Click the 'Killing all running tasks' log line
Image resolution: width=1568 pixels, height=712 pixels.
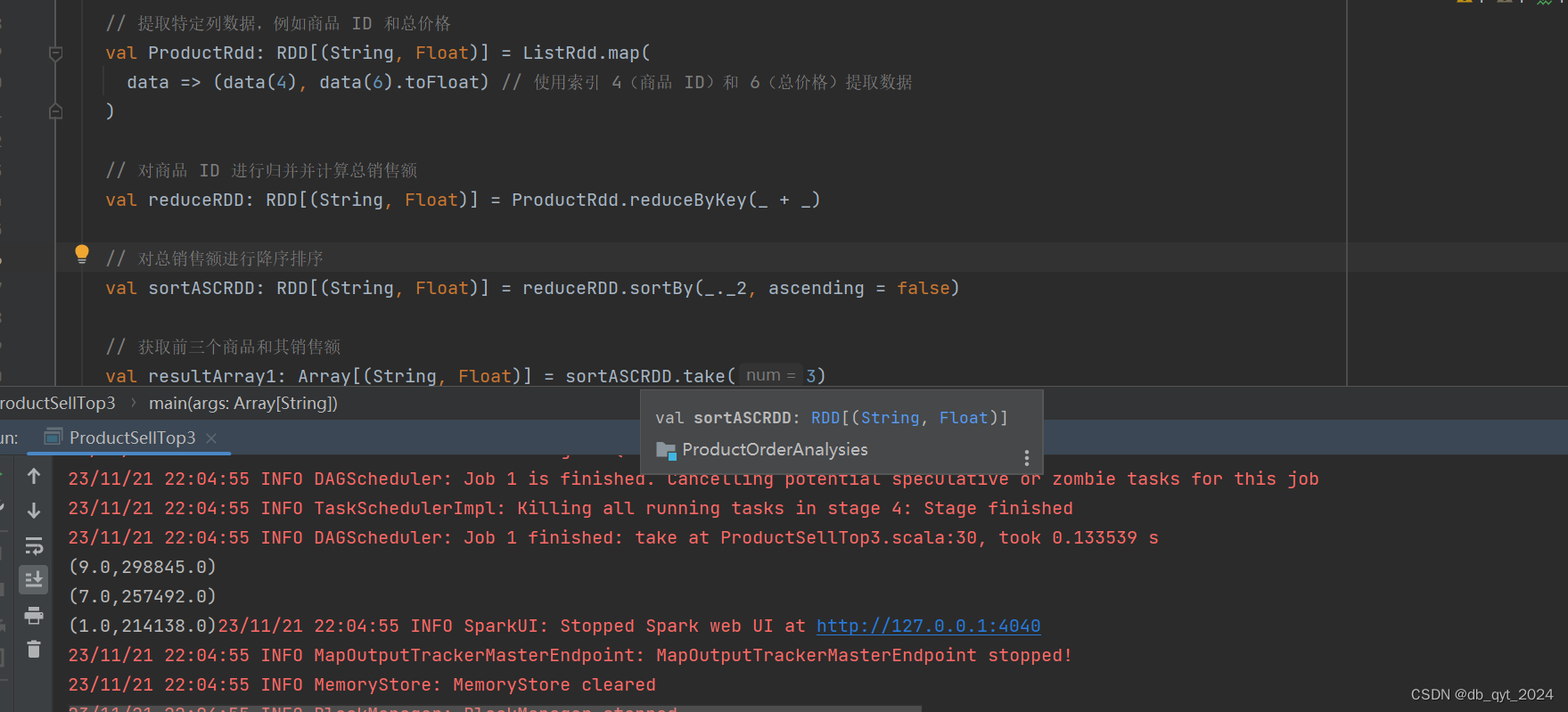pyautogui.click(x=571, y=508)
